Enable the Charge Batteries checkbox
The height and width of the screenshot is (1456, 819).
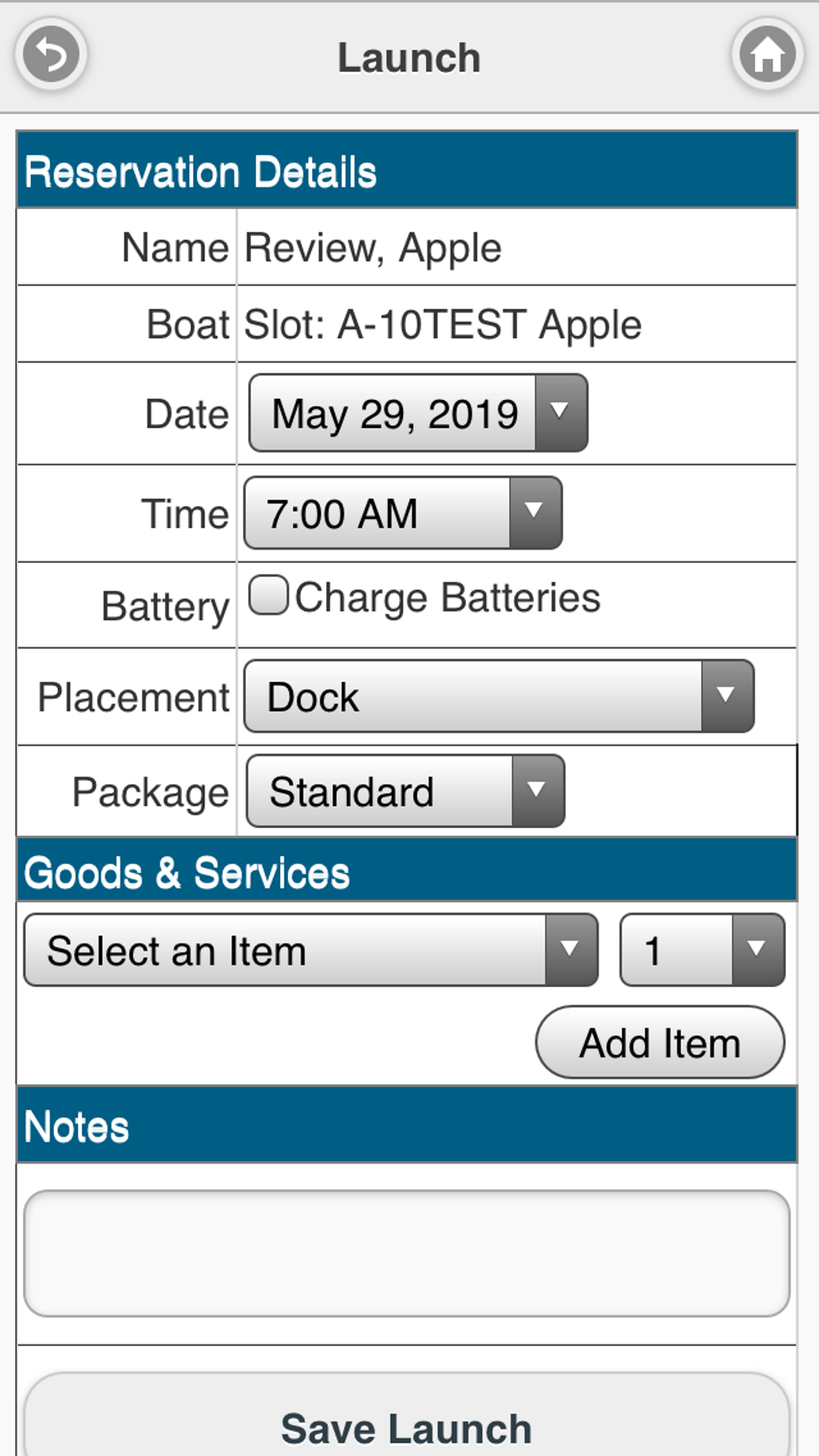click(x=268, y=595)
